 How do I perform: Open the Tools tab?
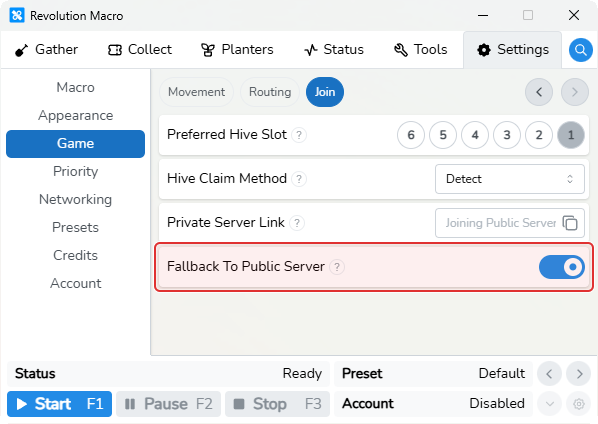[420, 50]
